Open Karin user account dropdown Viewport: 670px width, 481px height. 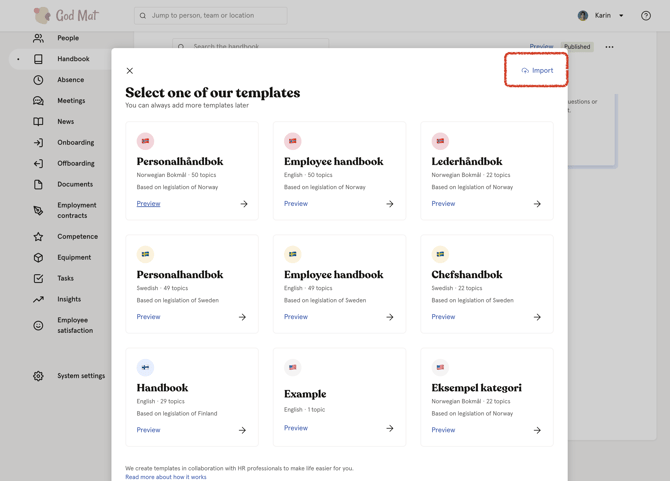point(601,16)
